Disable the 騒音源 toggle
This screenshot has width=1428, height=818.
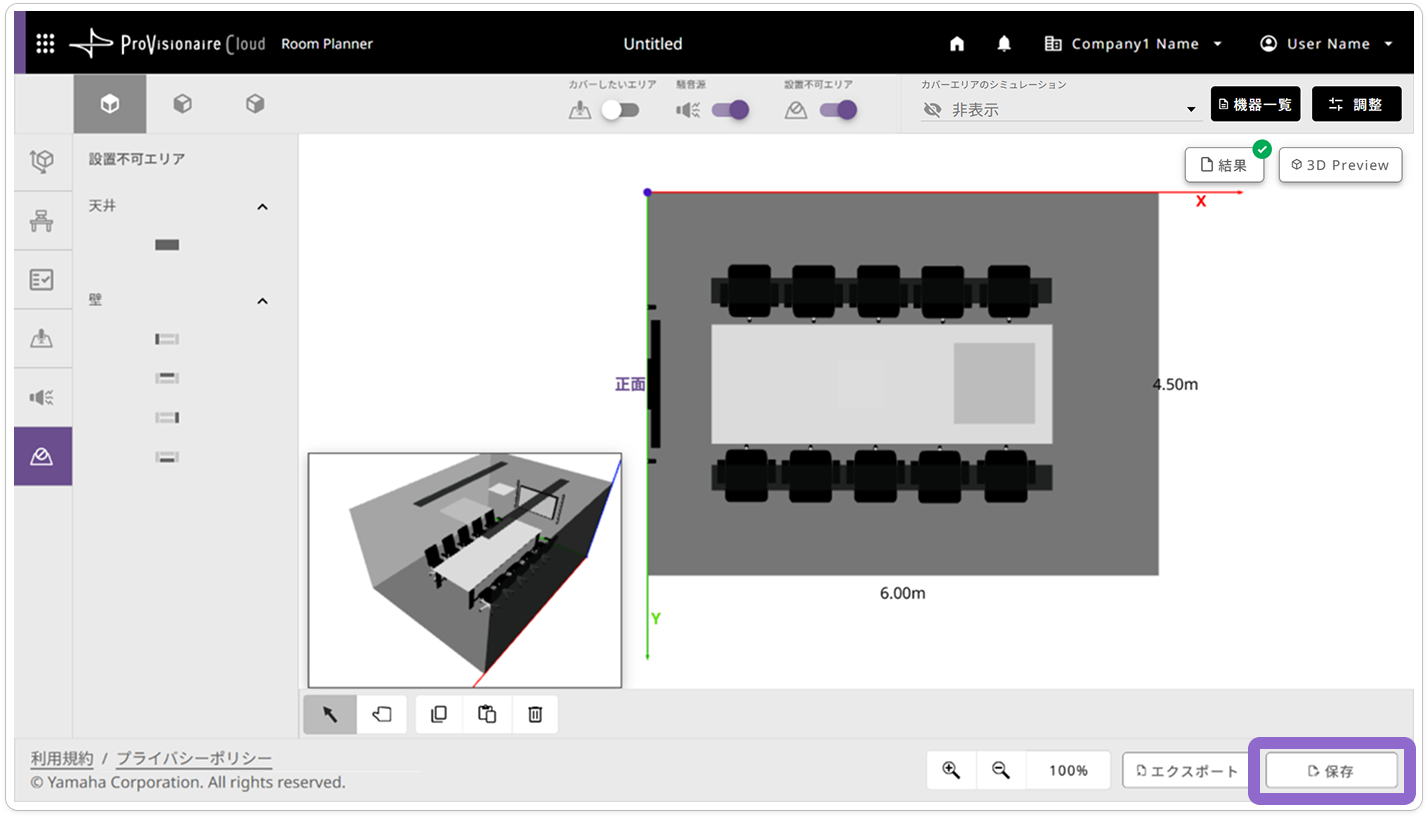(730, 110)
